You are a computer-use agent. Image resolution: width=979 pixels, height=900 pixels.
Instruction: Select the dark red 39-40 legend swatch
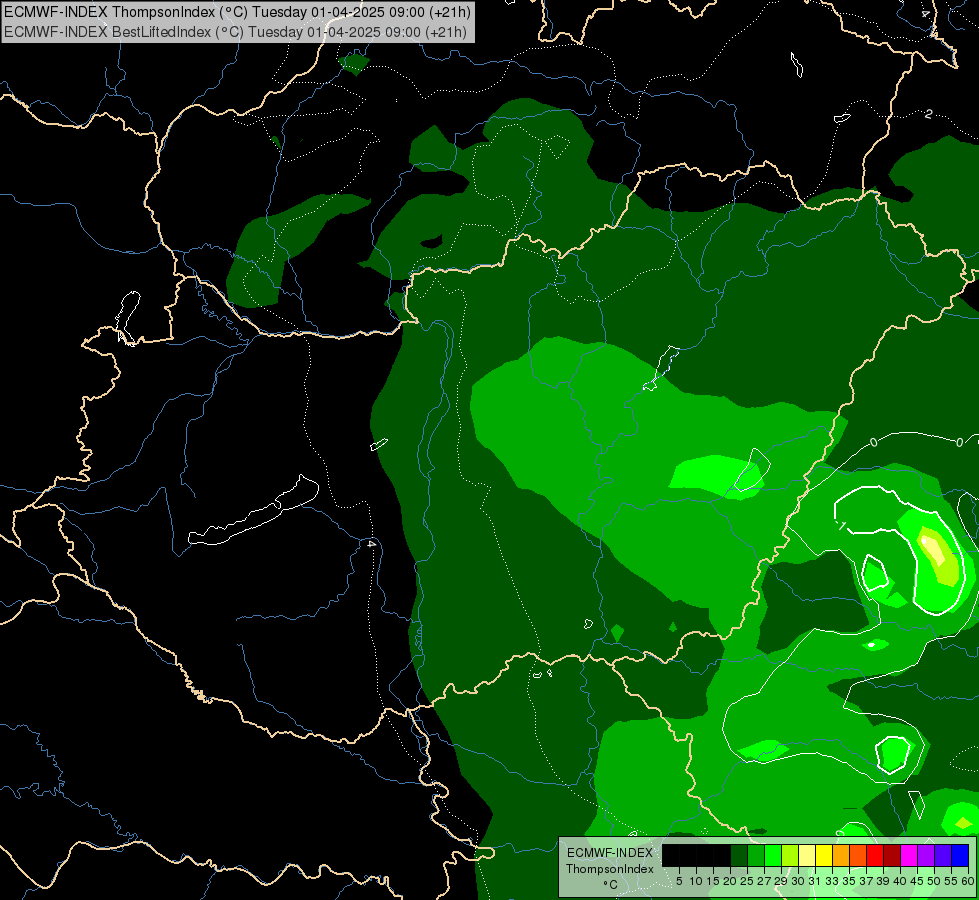point(892,855)
